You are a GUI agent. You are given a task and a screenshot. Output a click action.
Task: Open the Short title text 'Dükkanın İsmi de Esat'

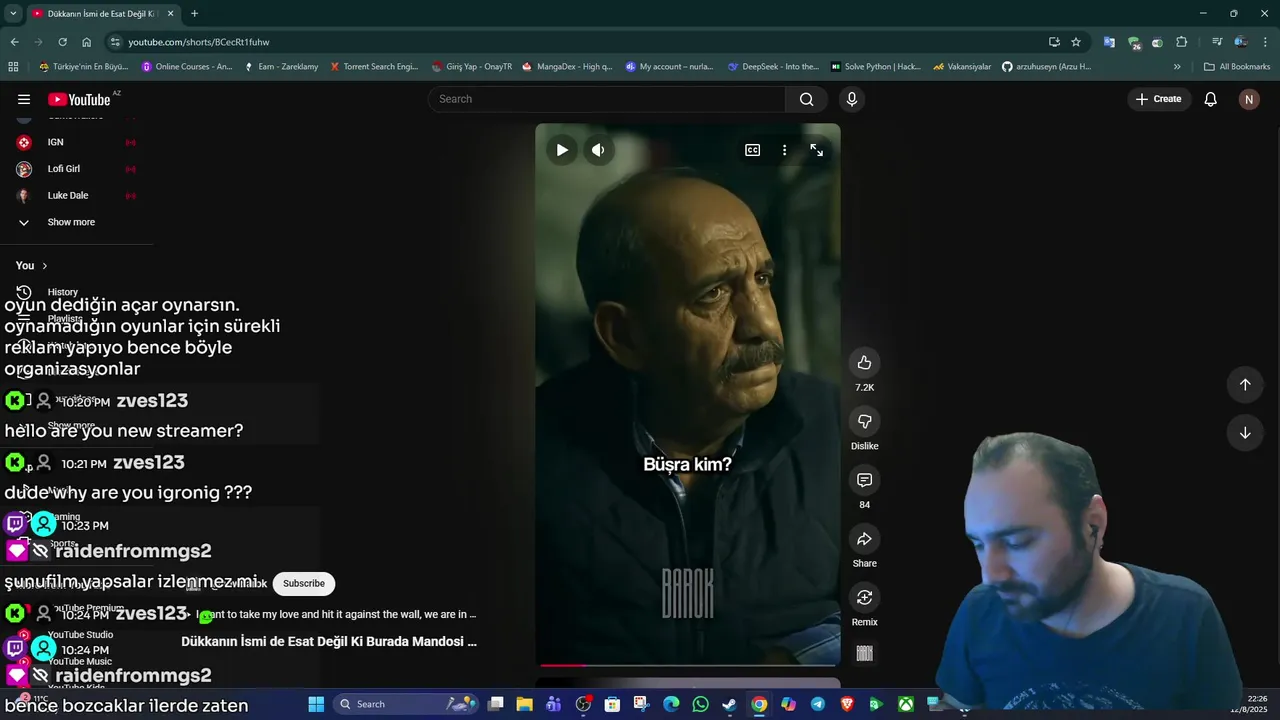click(x=329, y=642)
